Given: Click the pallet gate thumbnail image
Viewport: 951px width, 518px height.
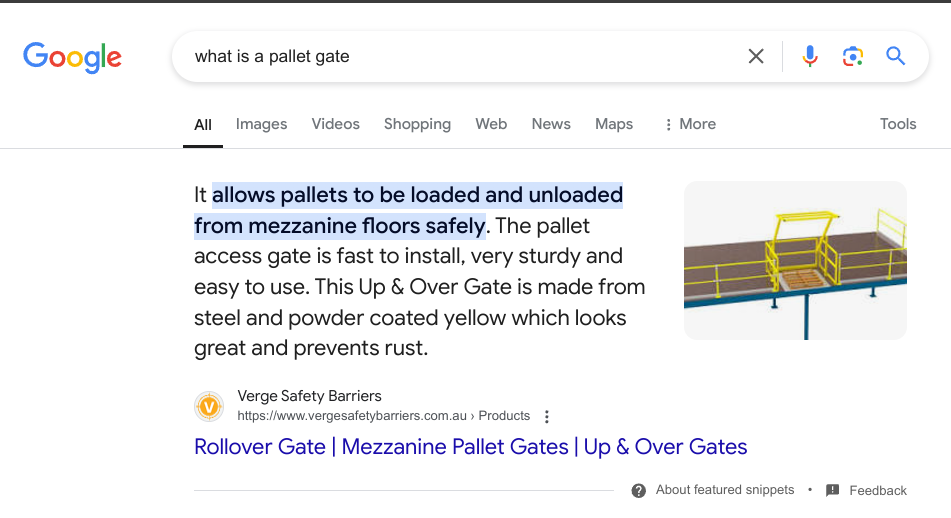Looking at the screenshot, I should click(795, 260).
